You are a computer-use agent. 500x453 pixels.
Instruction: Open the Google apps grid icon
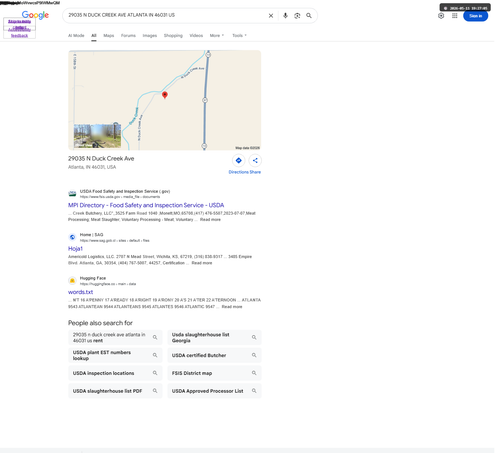[455, 16]
